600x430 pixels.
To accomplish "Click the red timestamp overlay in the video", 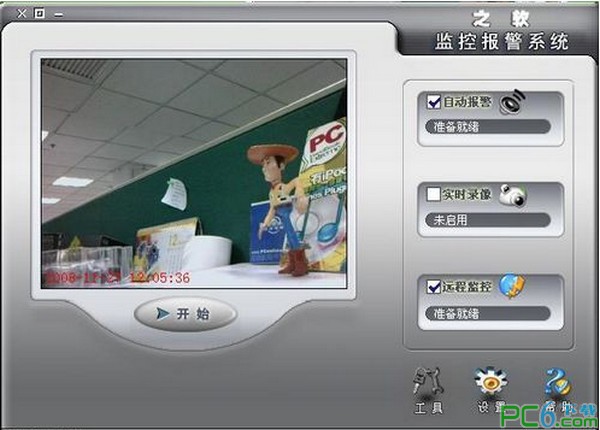I will coord(118,277).
